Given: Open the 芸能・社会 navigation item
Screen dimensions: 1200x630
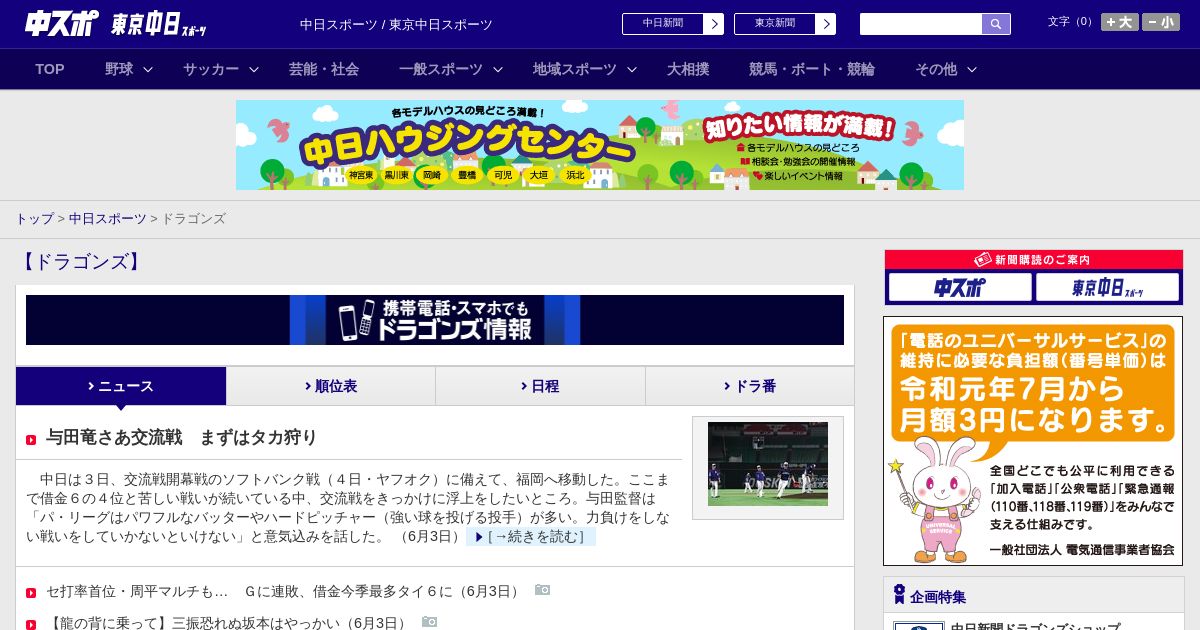Looking at the screenshot, I should [x=324, y=69].
